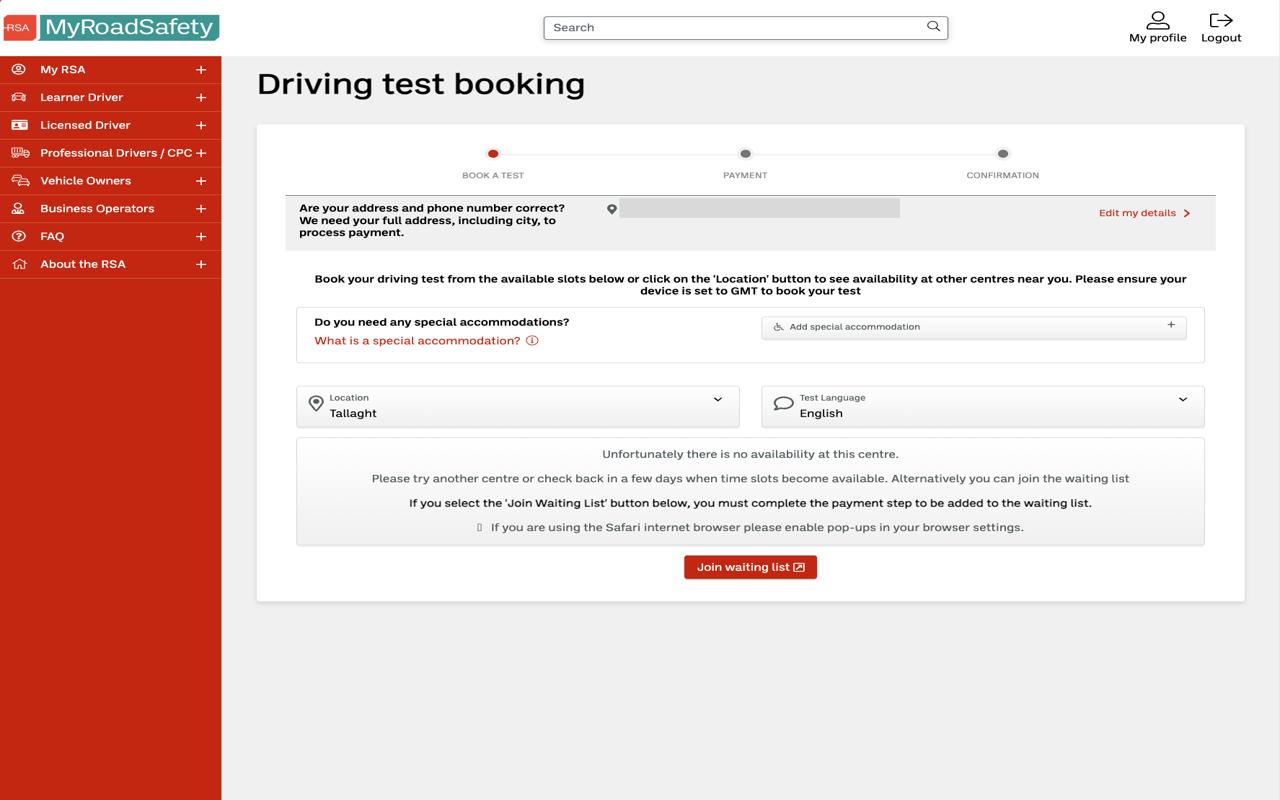The height and width of the screenshot is (800, 1280).
Task: Click the search magnifying glass icon
Action: coord(932,27)
